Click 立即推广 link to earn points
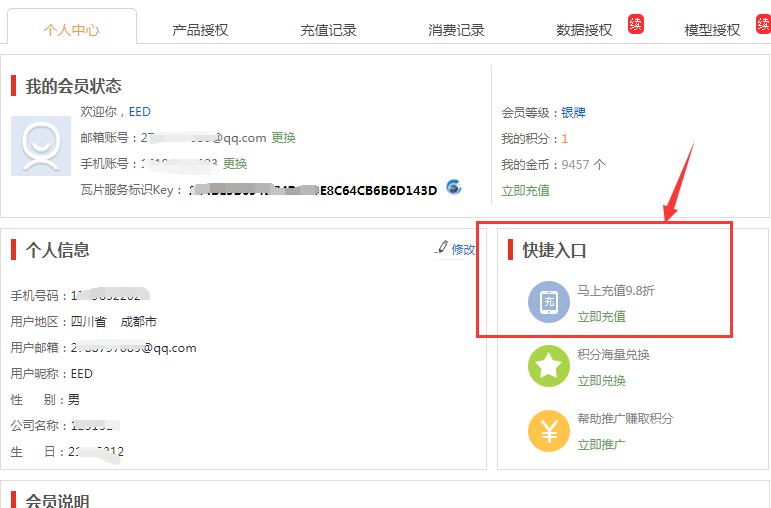 (601, 444)
